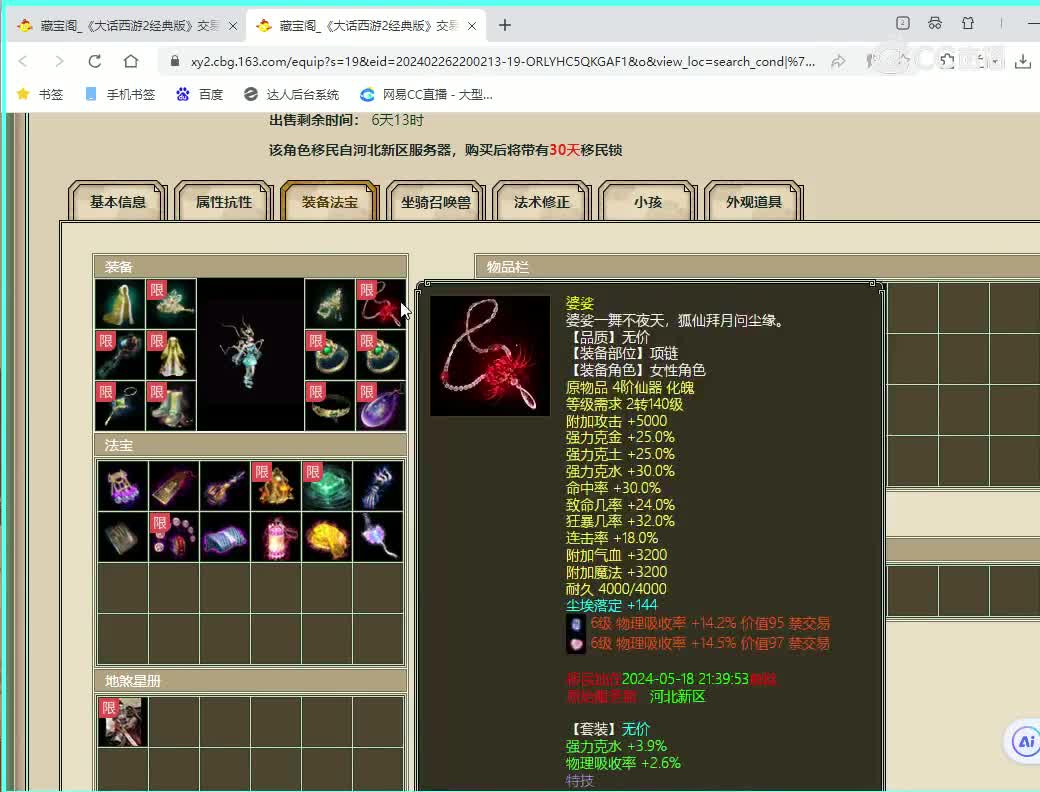This screenshot has height=792, width=1040.
Task: Select the scepter weapon equipment icon
Action: (120, 355)
